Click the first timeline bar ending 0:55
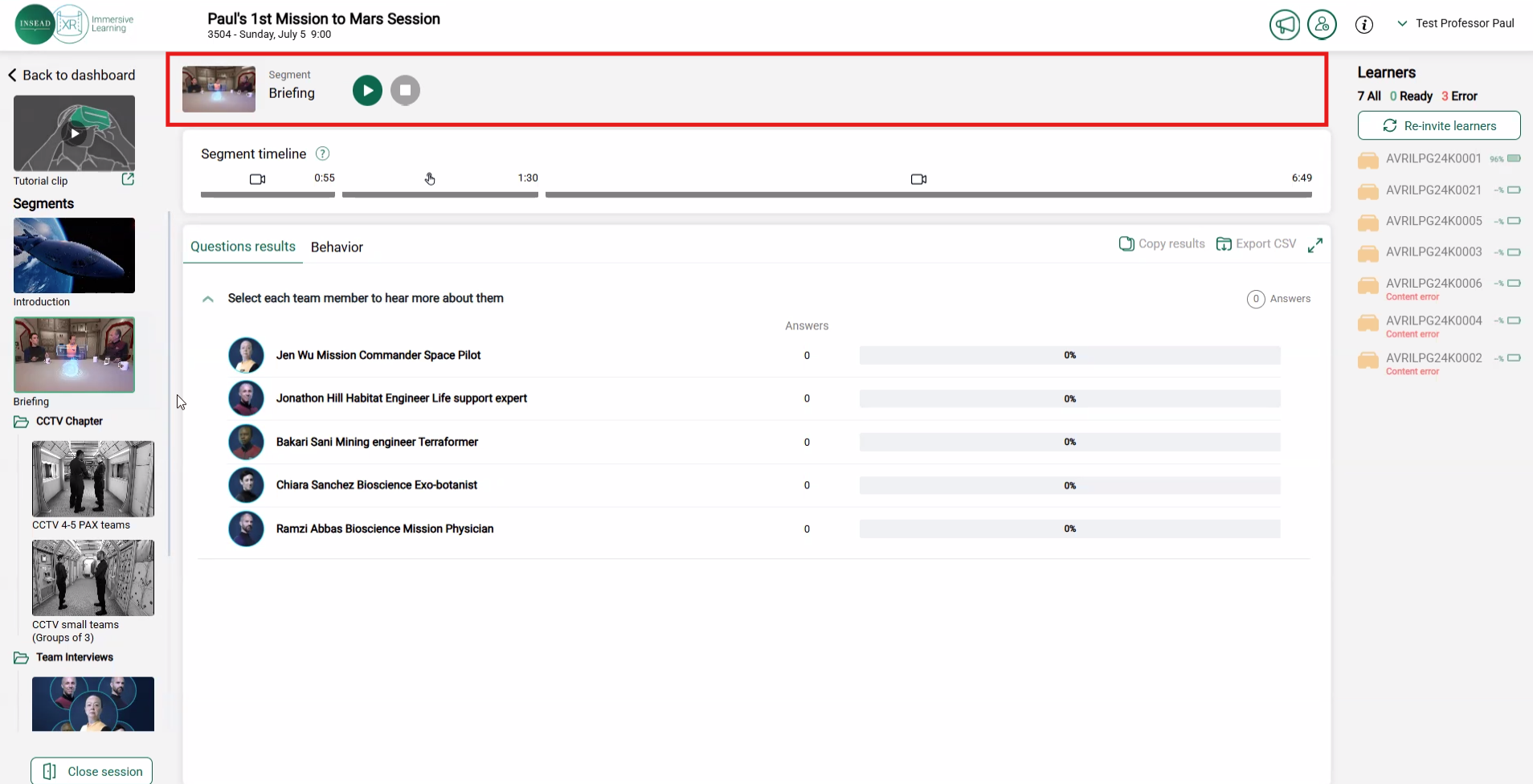The width and height of the screenshot is (1533, 784). coord(268,194)
